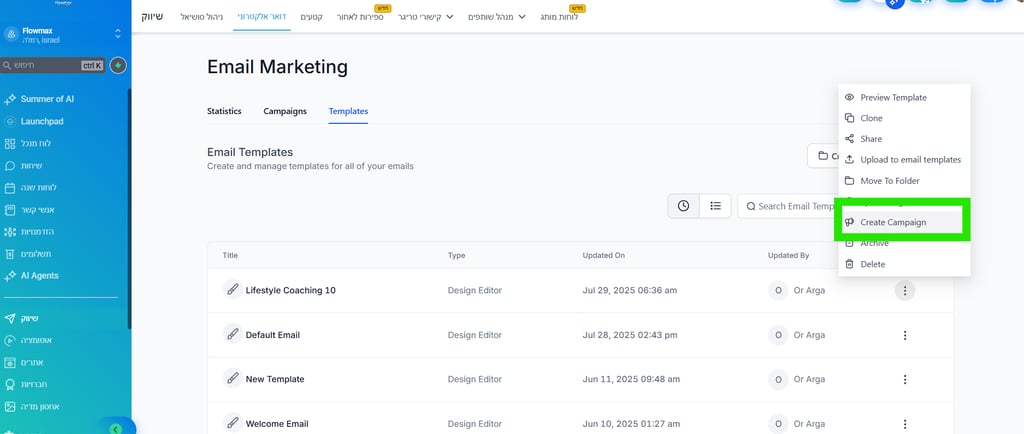Click the green lightning quick-action icon
The width and height of the screenshot is (1024, 434).
click(x=118, y=65)
